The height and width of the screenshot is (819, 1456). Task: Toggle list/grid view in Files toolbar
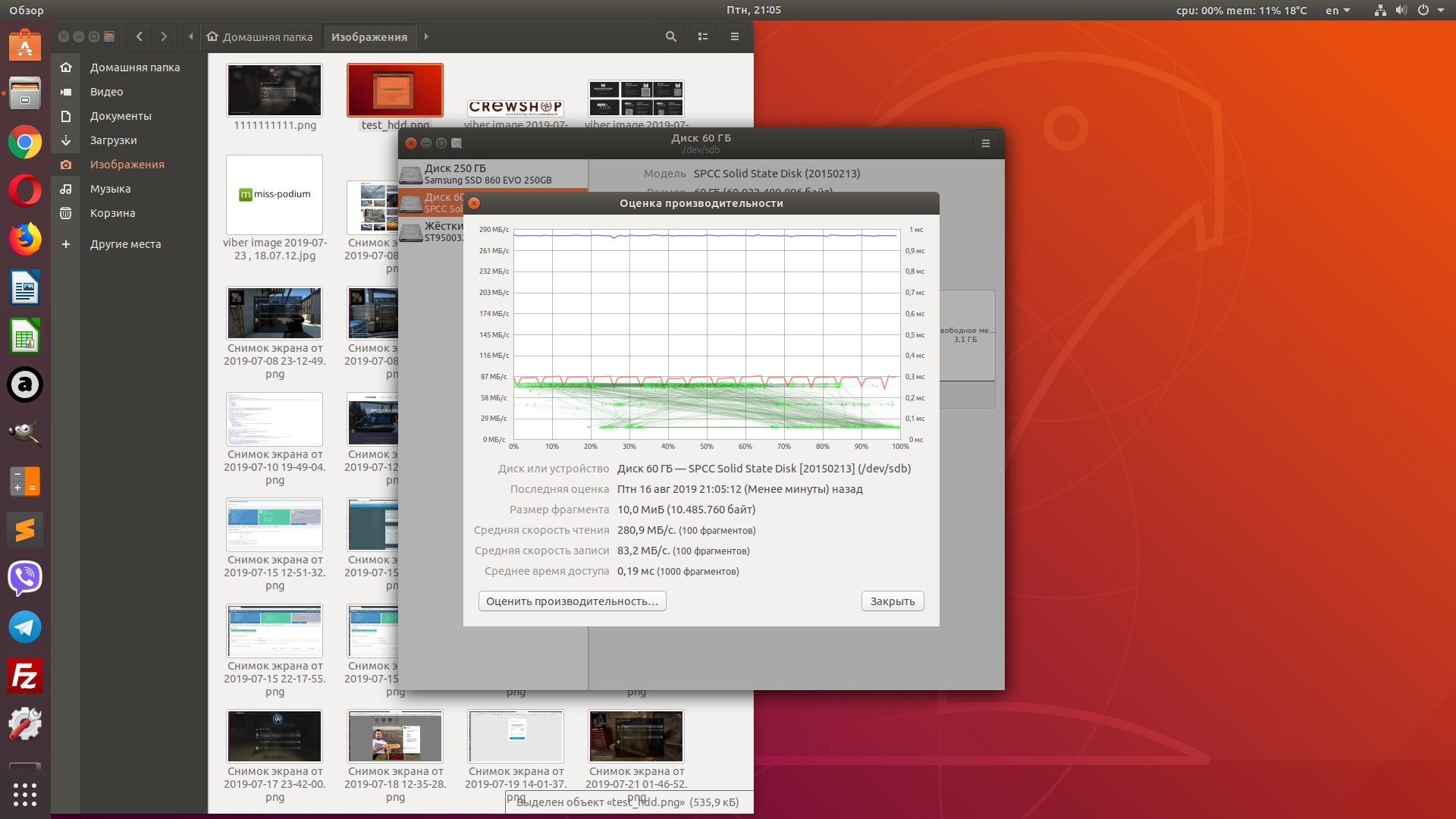(x=703, y=36)
